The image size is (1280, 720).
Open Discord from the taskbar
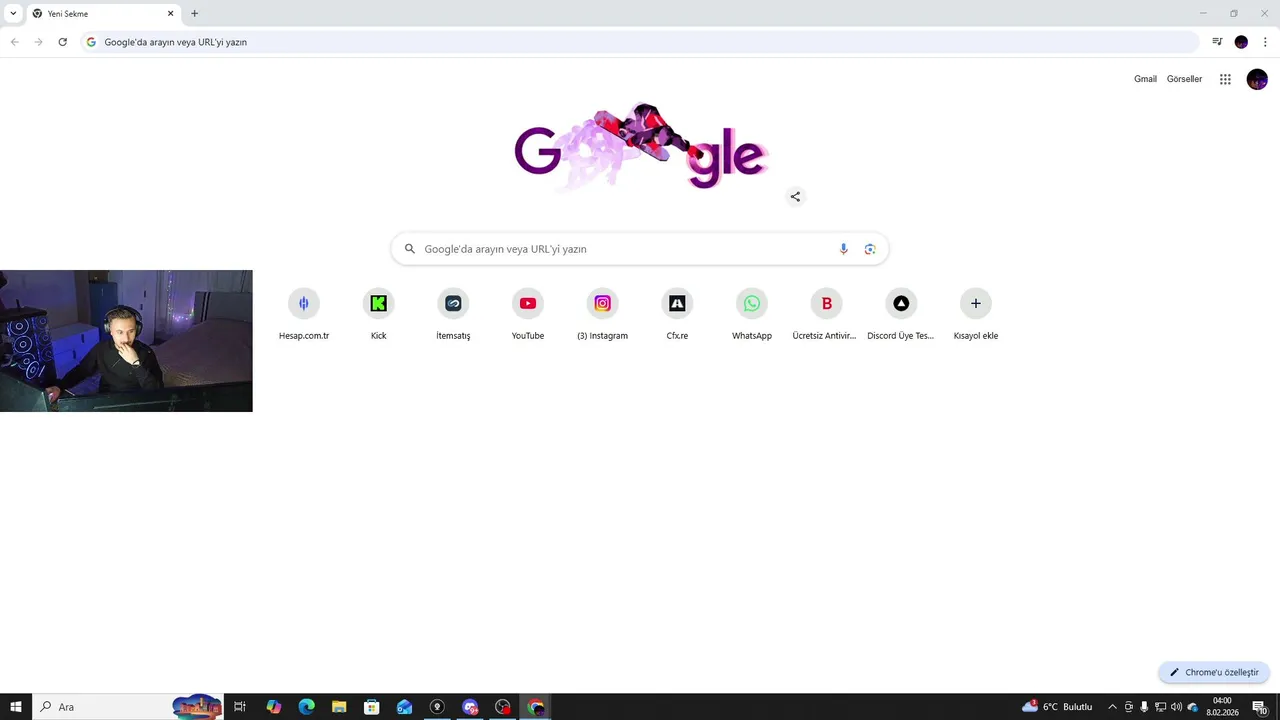470,707
